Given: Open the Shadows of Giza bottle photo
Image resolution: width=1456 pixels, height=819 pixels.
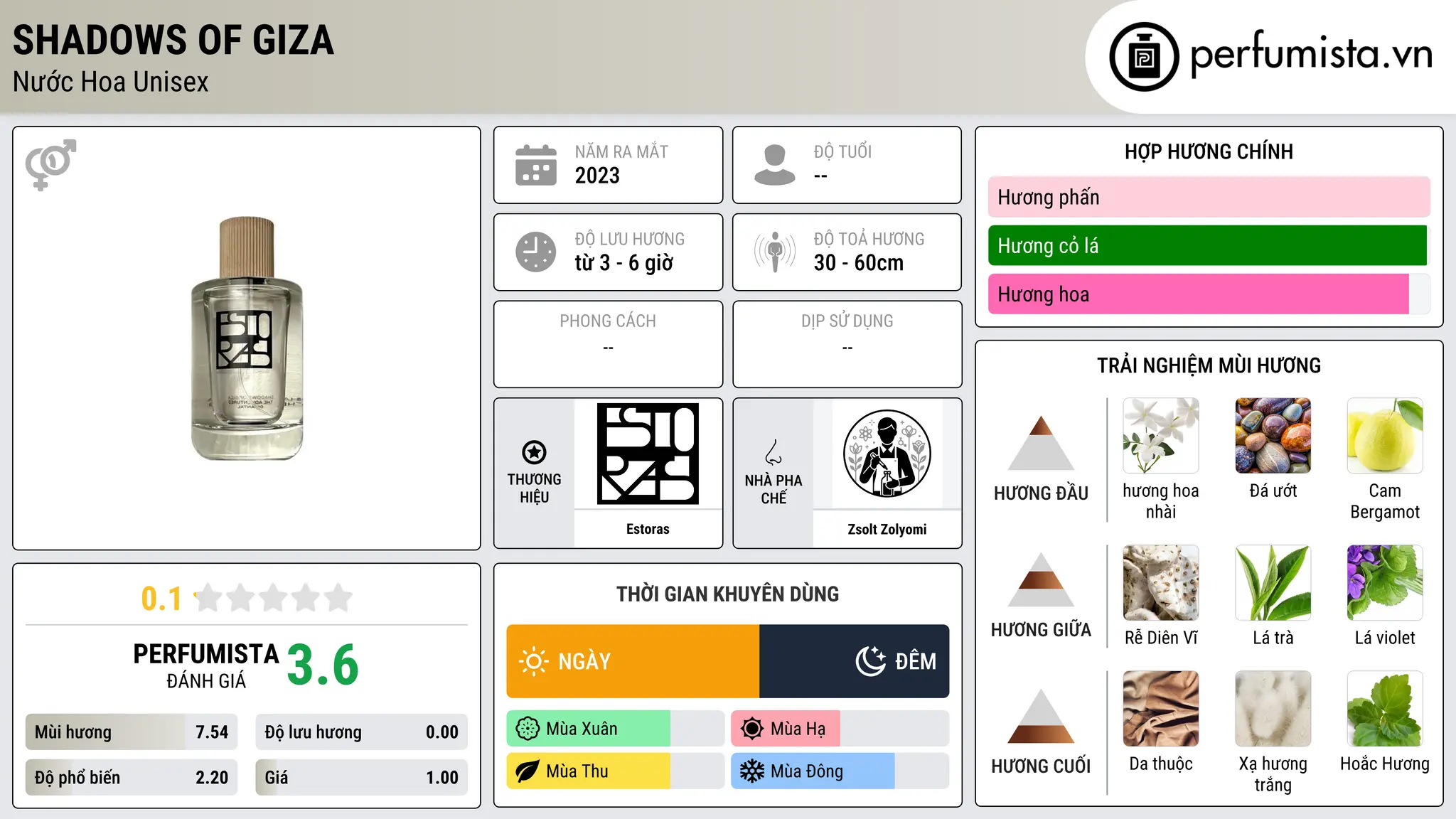Looking at the screenshot, I should (x=247, y=338).
